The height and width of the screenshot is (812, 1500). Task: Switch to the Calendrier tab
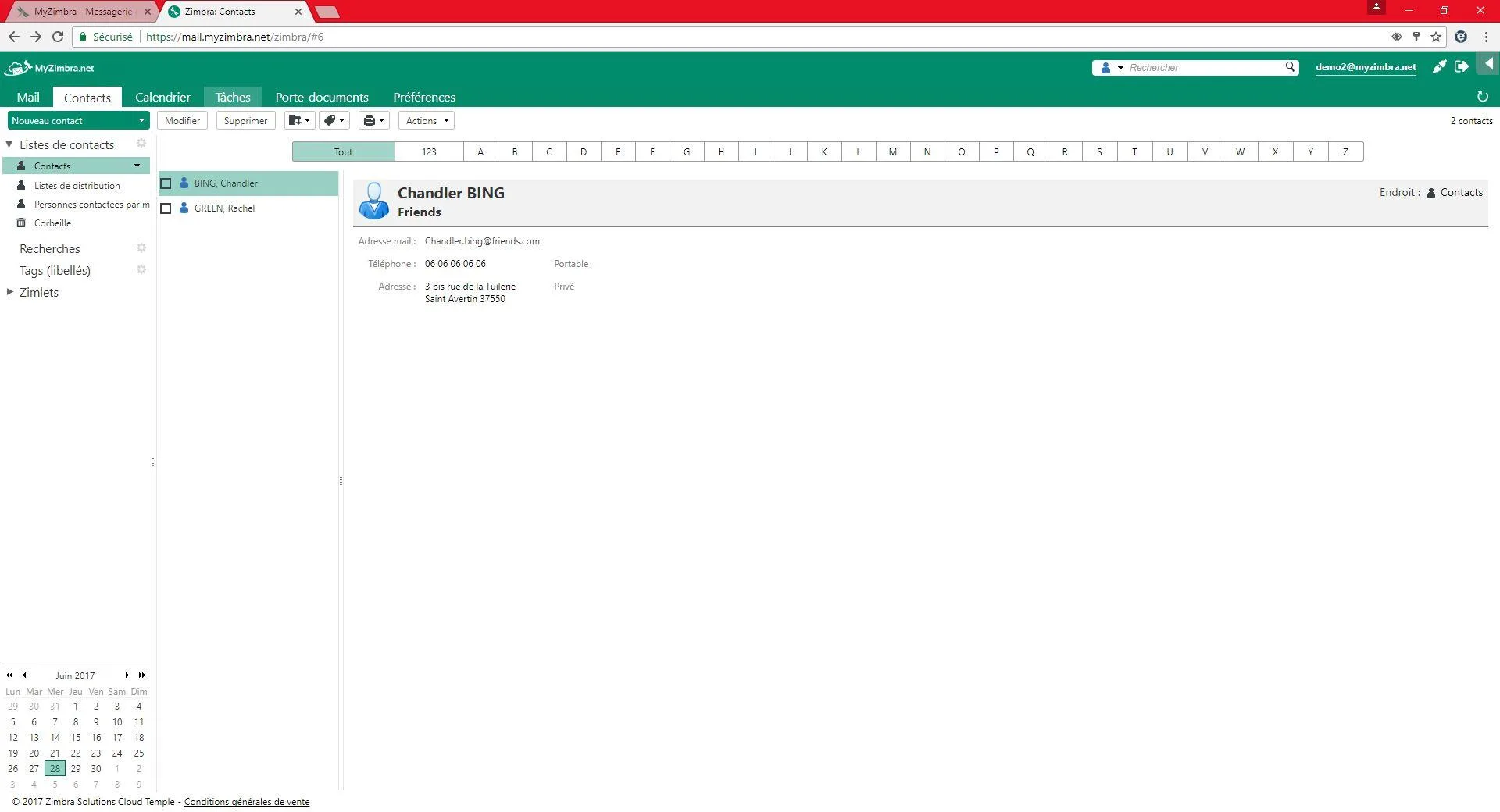point(162,97)
